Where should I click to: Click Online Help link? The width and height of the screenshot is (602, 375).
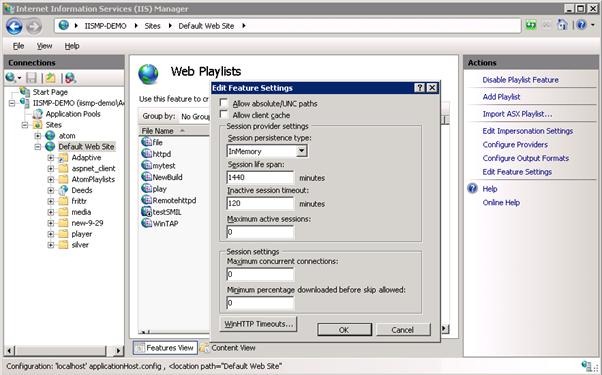(501, 203)
